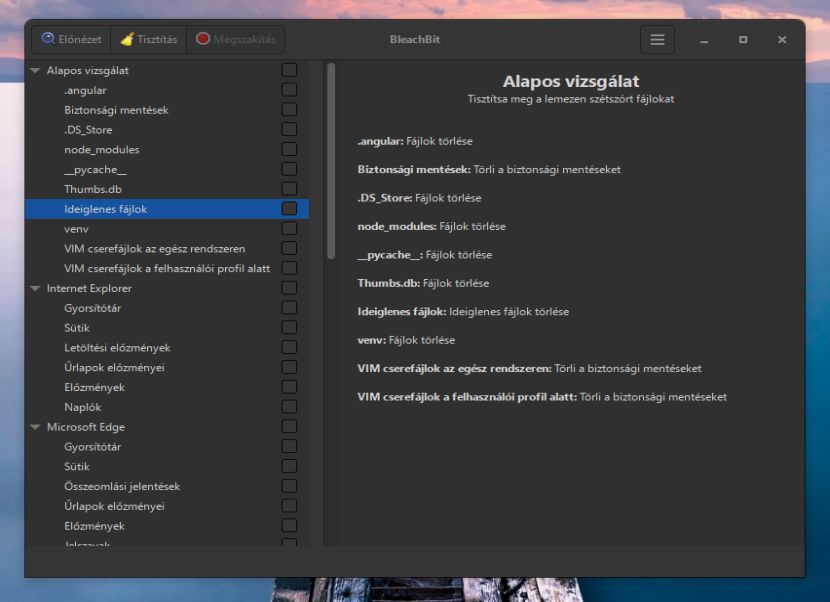Tick the Thumbs.db checkbox
The width and height of the screenshot is (830, 602).
289,189
